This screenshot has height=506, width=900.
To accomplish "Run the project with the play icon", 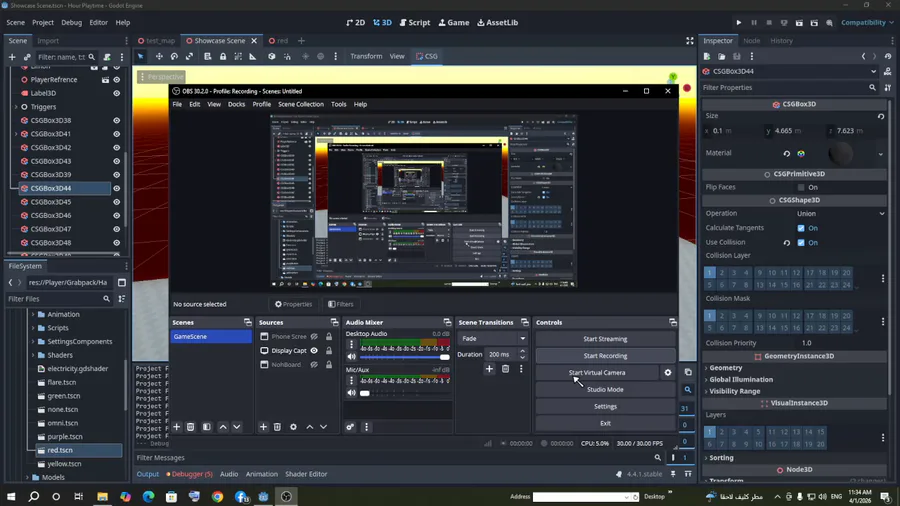I will pyautogui.click(x=739, y=22).
